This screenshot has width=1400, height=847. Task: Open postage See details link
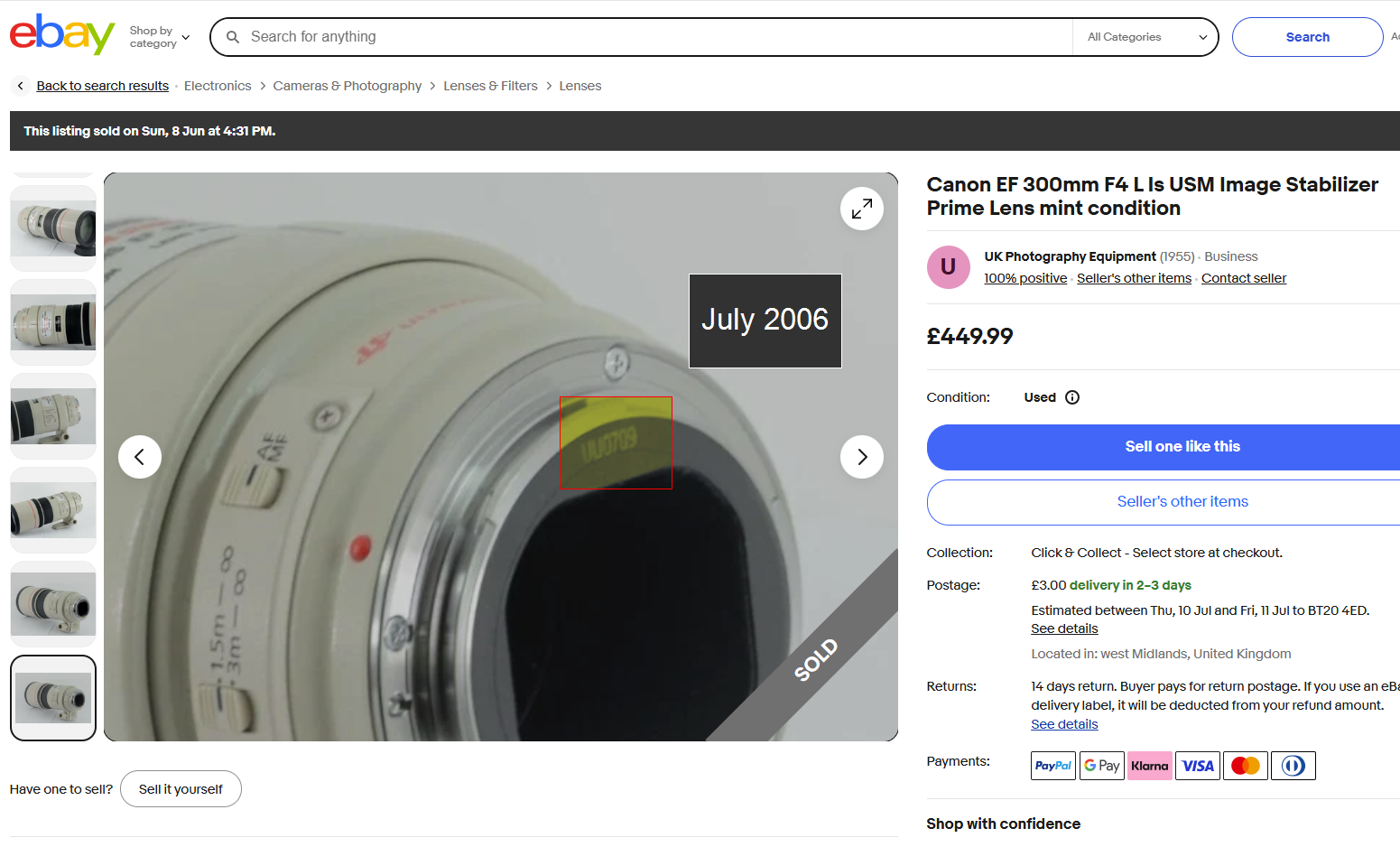(x=1065, y=628)
